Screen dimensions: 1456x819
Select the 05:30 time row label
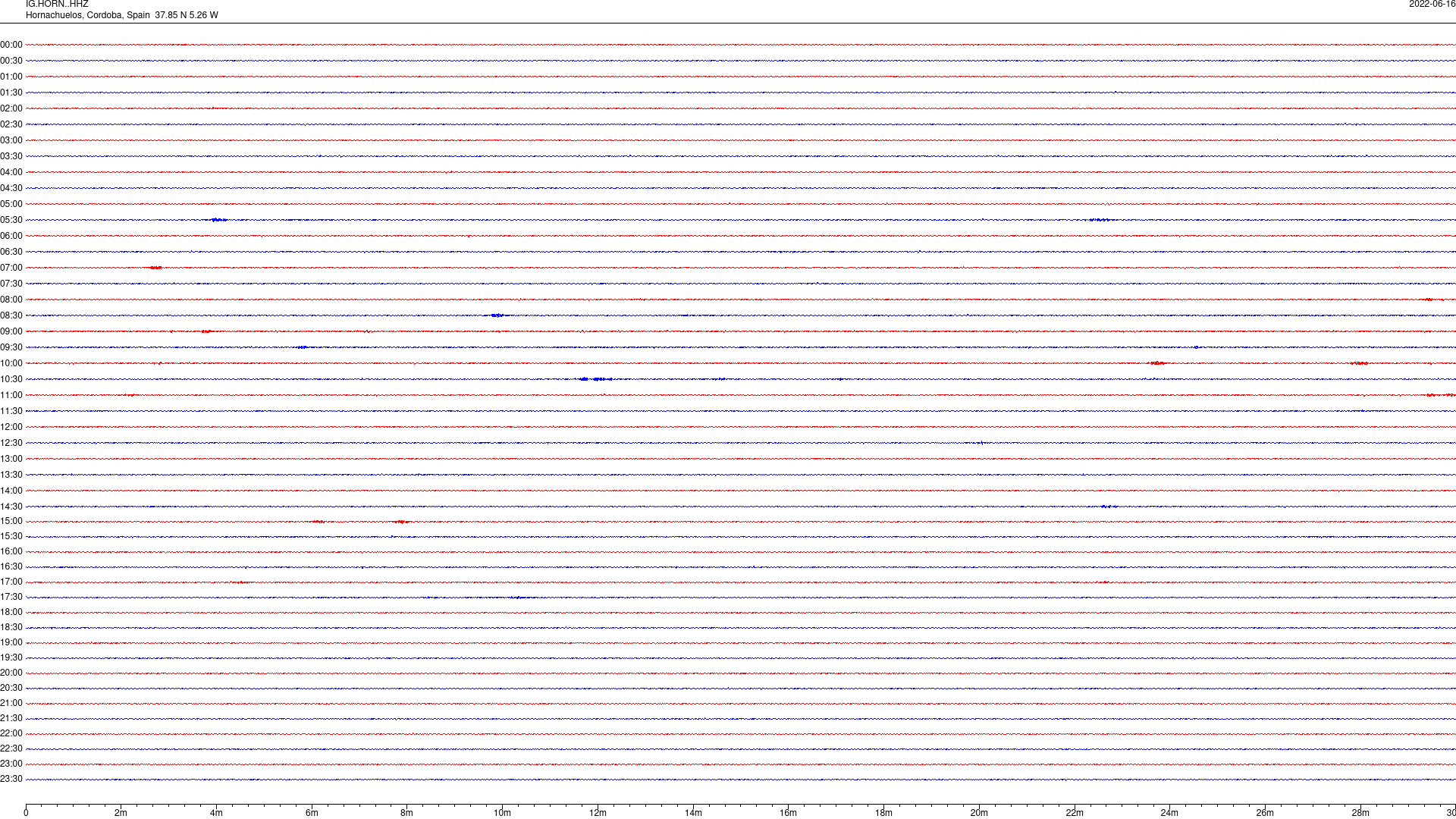click(11, 220)
